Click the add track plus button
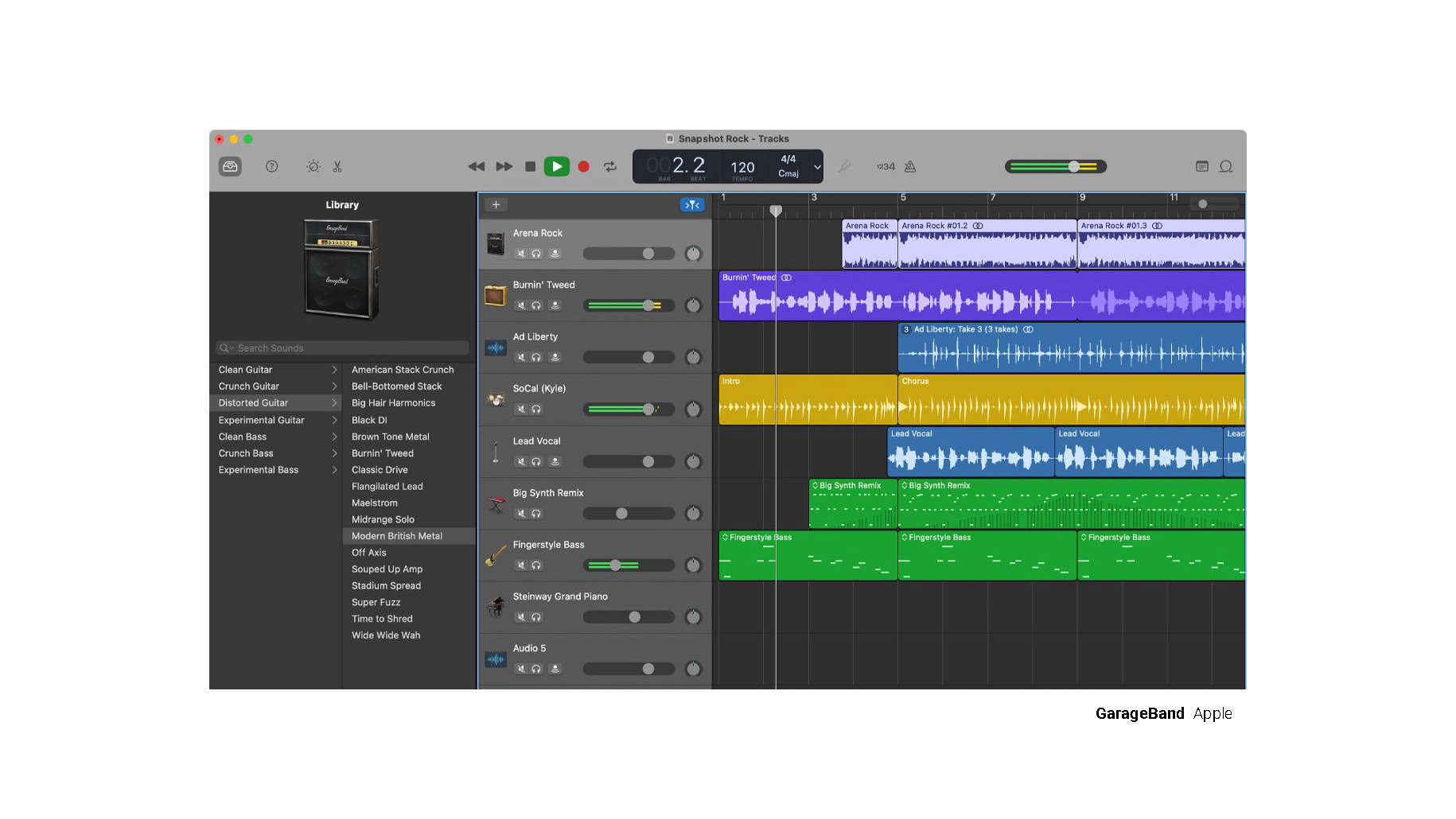The width and height of the screenshot is (1456, 819). [x=496, y=205]
